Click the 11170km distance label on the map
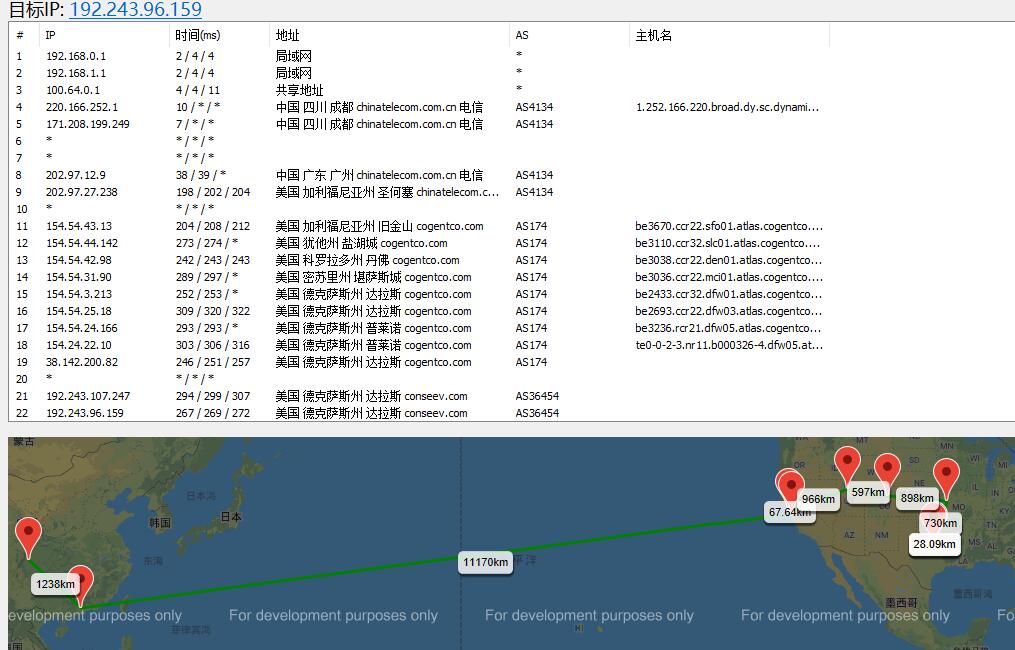 (485, 562)
